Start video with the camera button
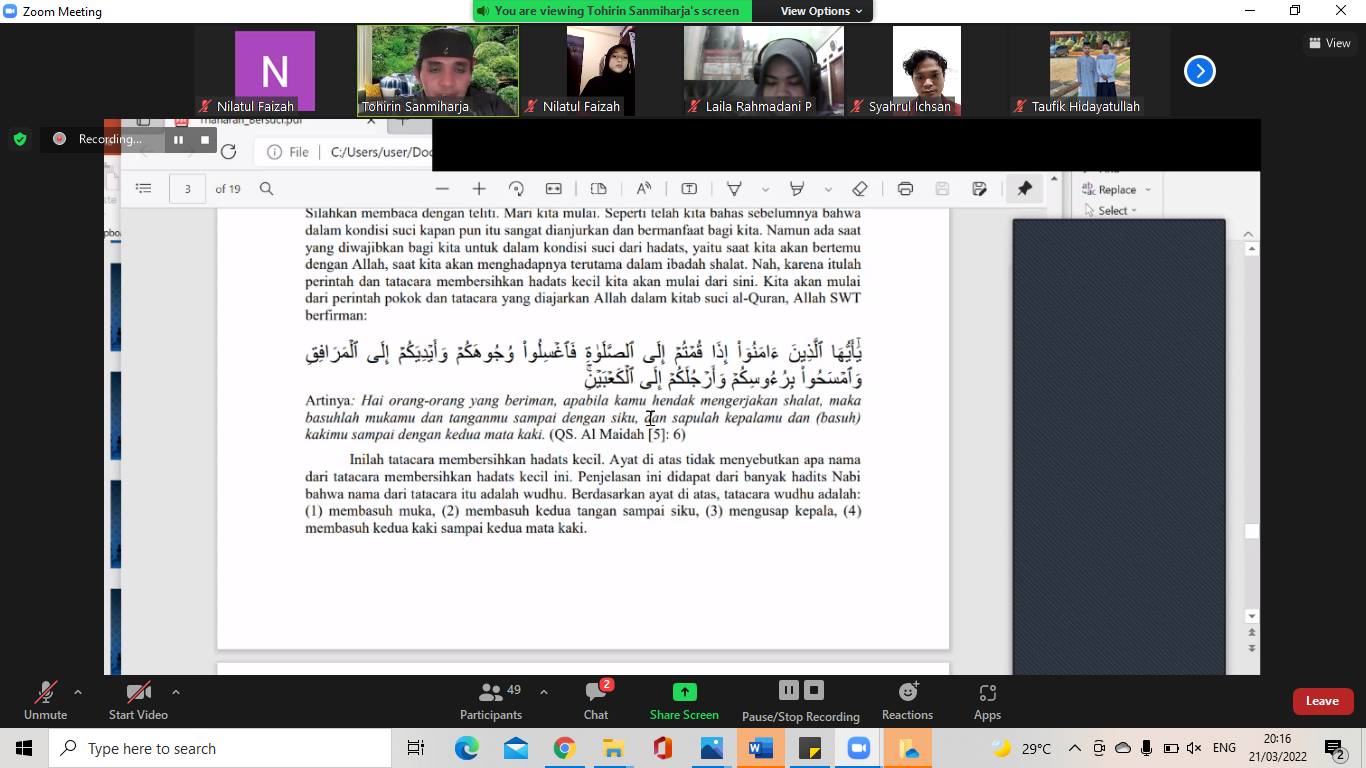This screenshot has width=1366, height=768. 138,699
